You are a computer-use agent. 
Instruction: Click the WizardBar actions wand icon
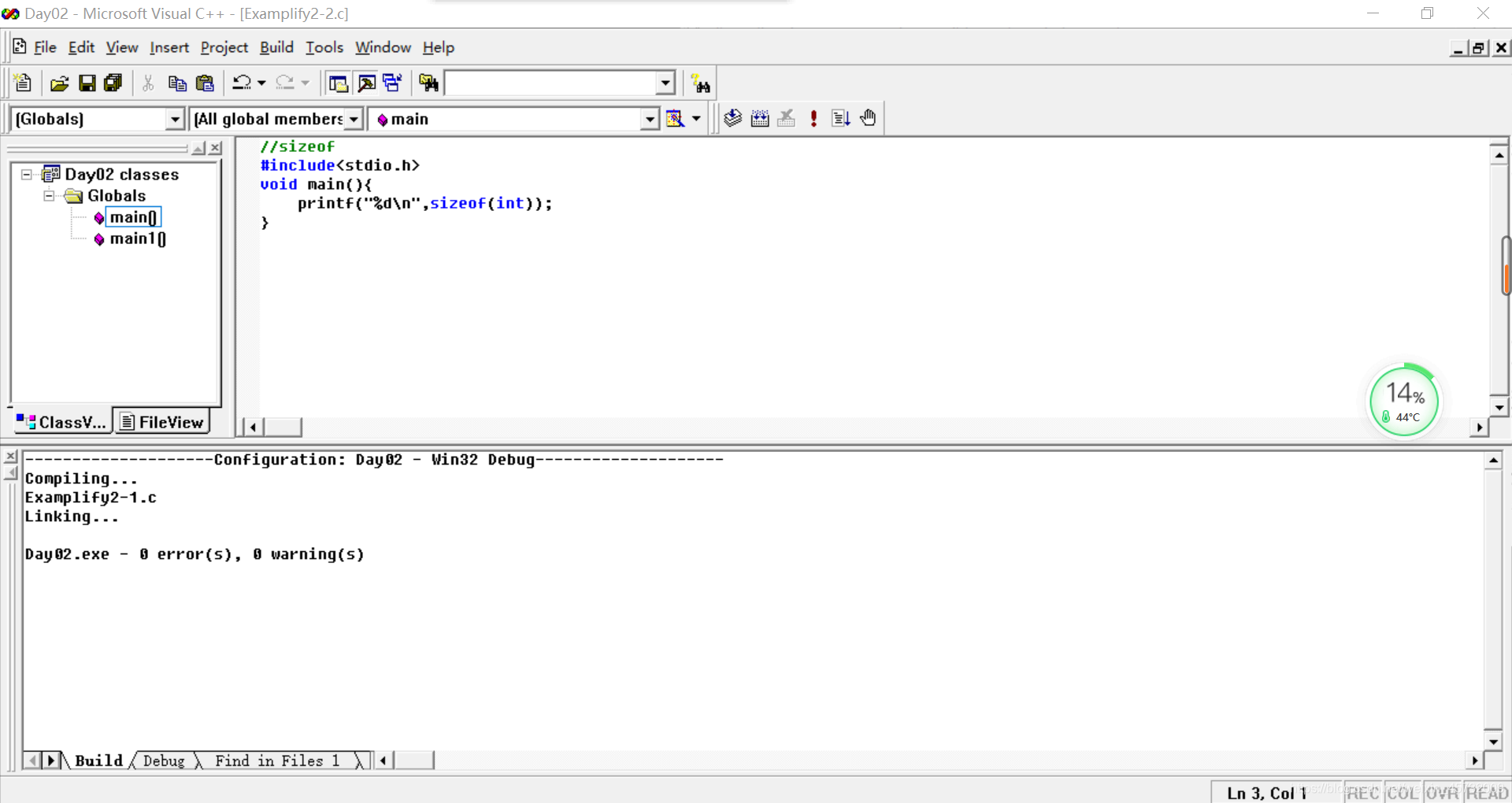[675, 118]
